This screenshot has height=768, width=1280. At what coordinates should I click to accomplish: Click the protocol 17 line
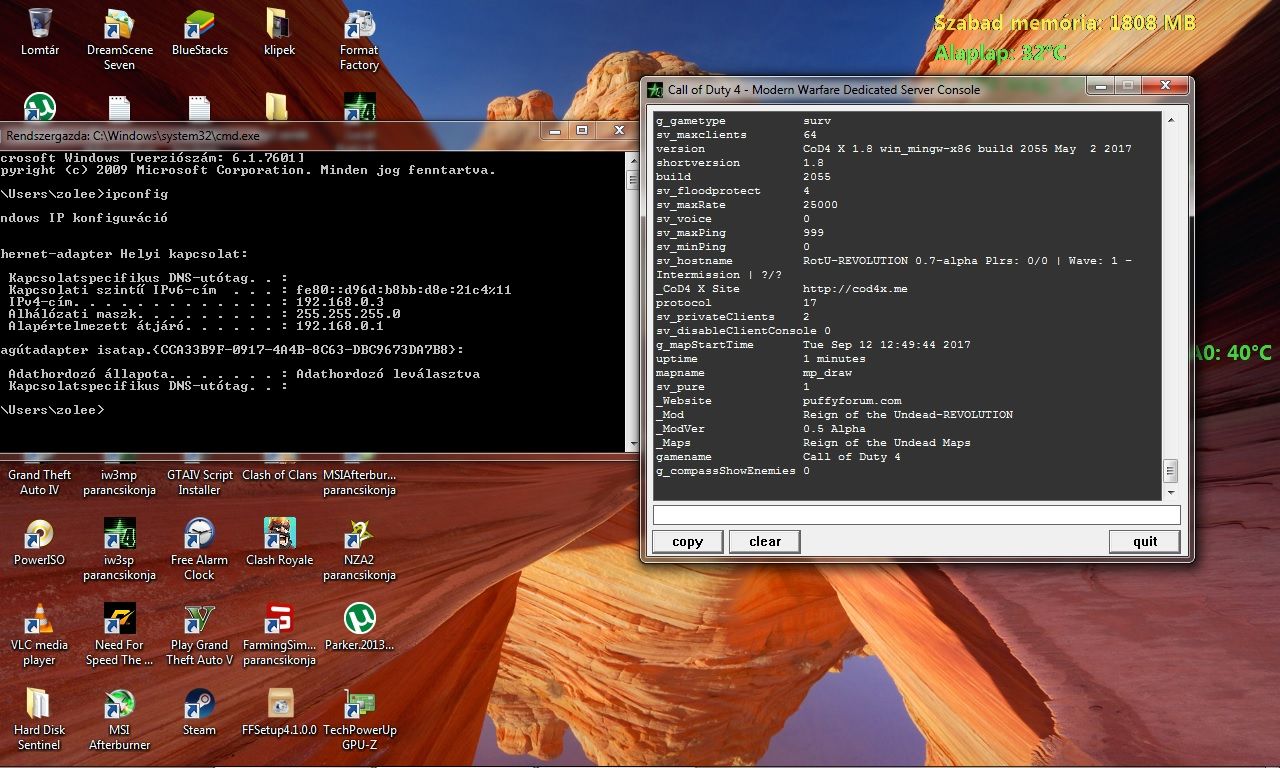[736, 303]
